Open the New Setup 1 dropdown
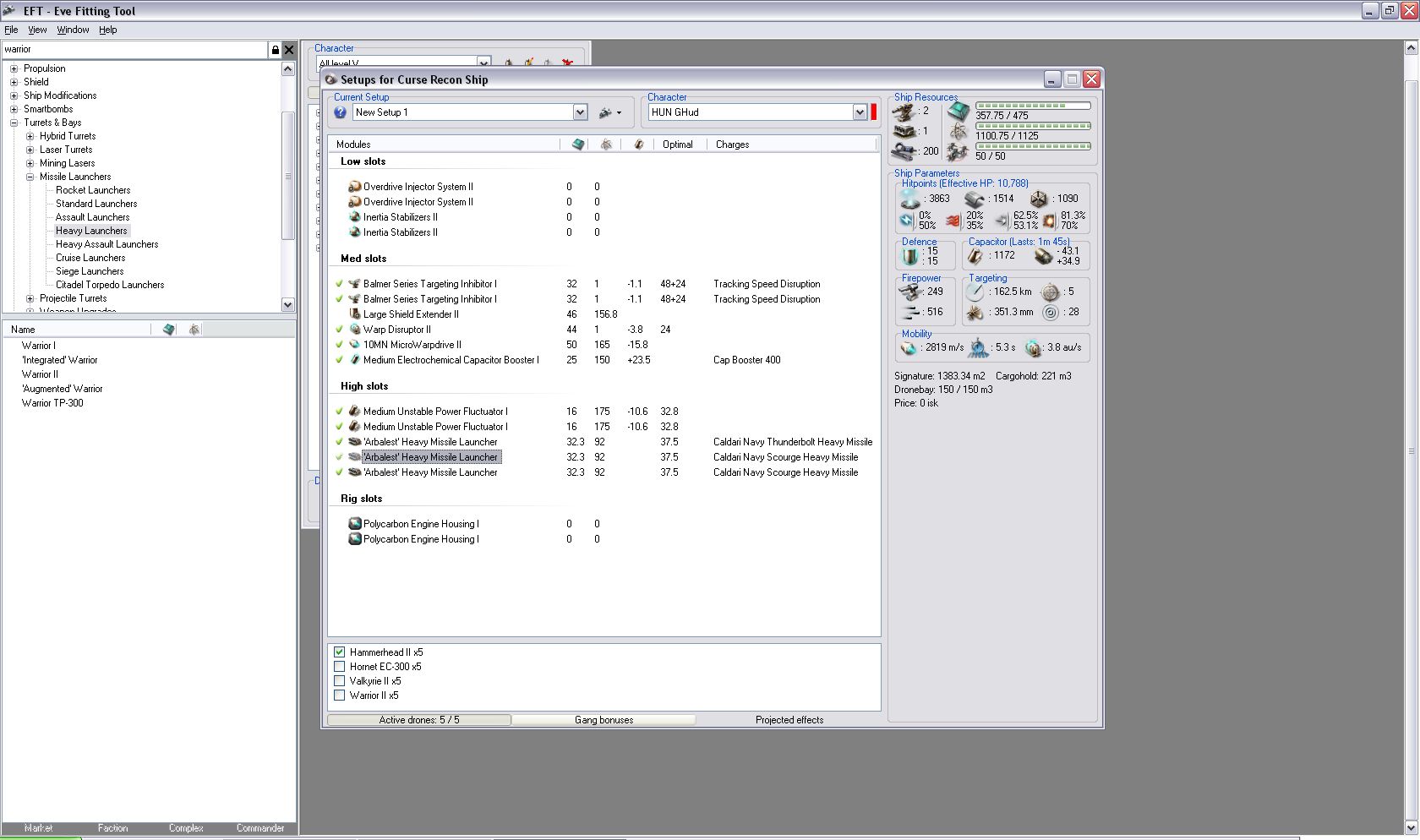This screenshot has width=1420, height=840. [x=580, y=112]
